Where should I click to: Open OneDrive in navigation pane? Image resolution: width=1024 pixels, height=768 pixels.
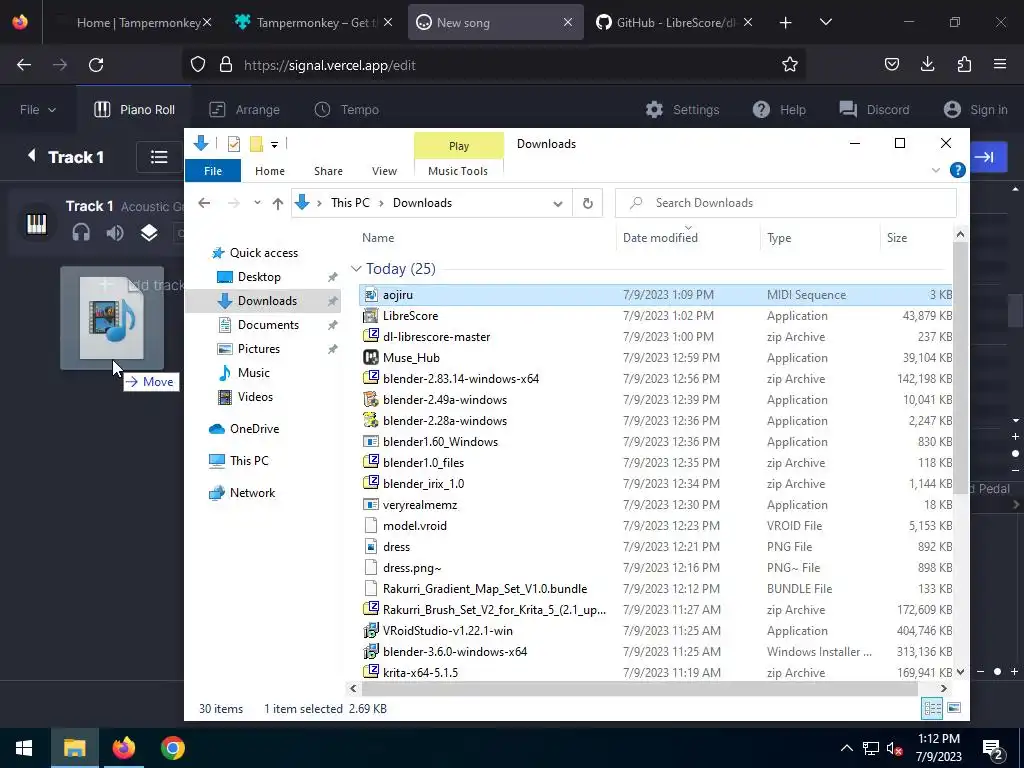coord(254,429)
